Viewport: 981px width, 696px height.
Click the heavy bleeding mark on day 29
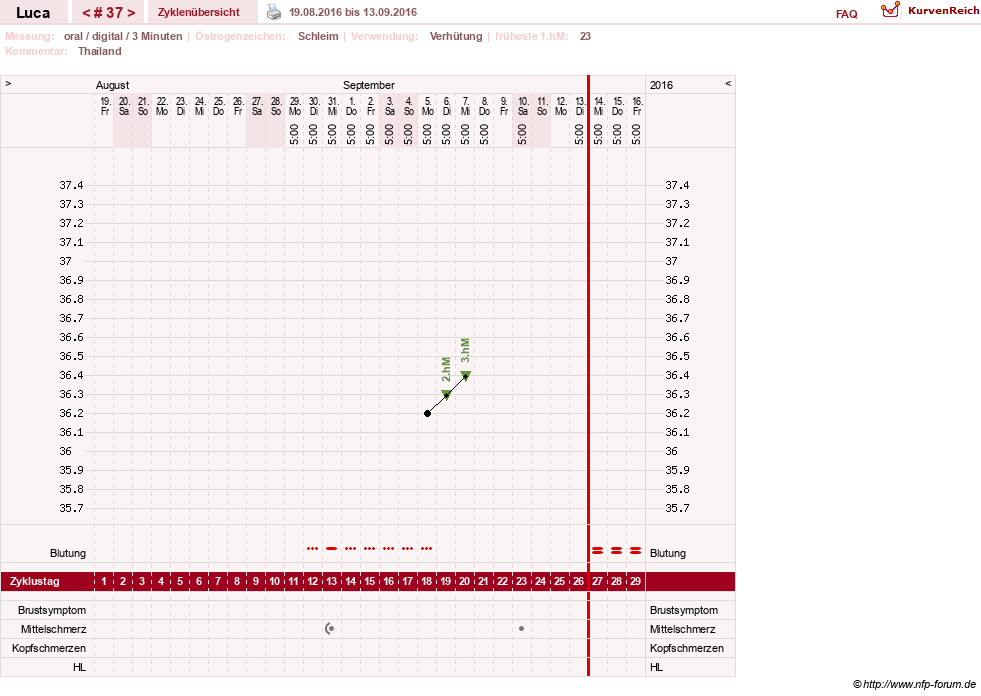point(636,550)
